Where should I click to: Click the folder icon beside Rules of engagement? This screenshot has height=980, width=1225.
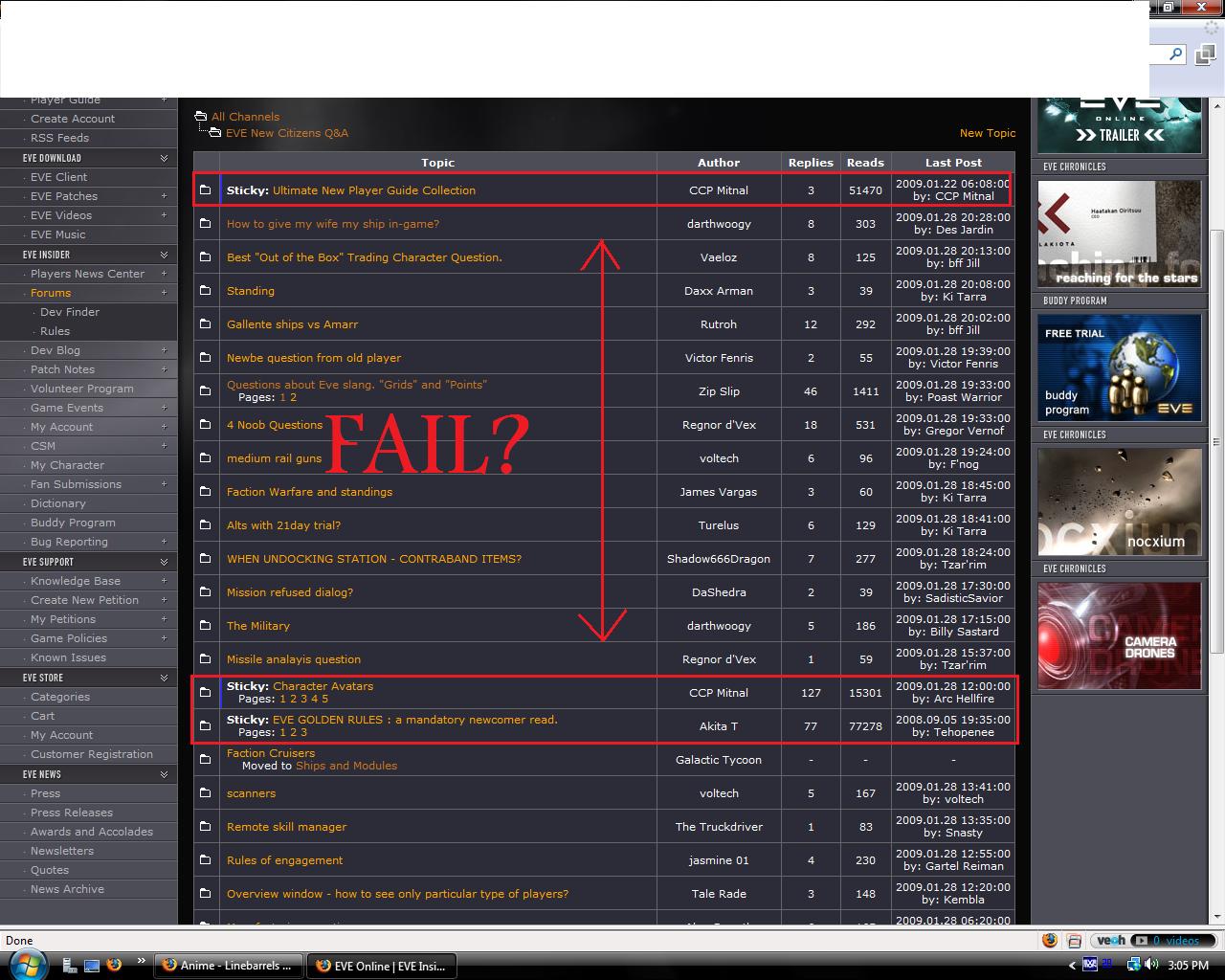pos(205,860)
